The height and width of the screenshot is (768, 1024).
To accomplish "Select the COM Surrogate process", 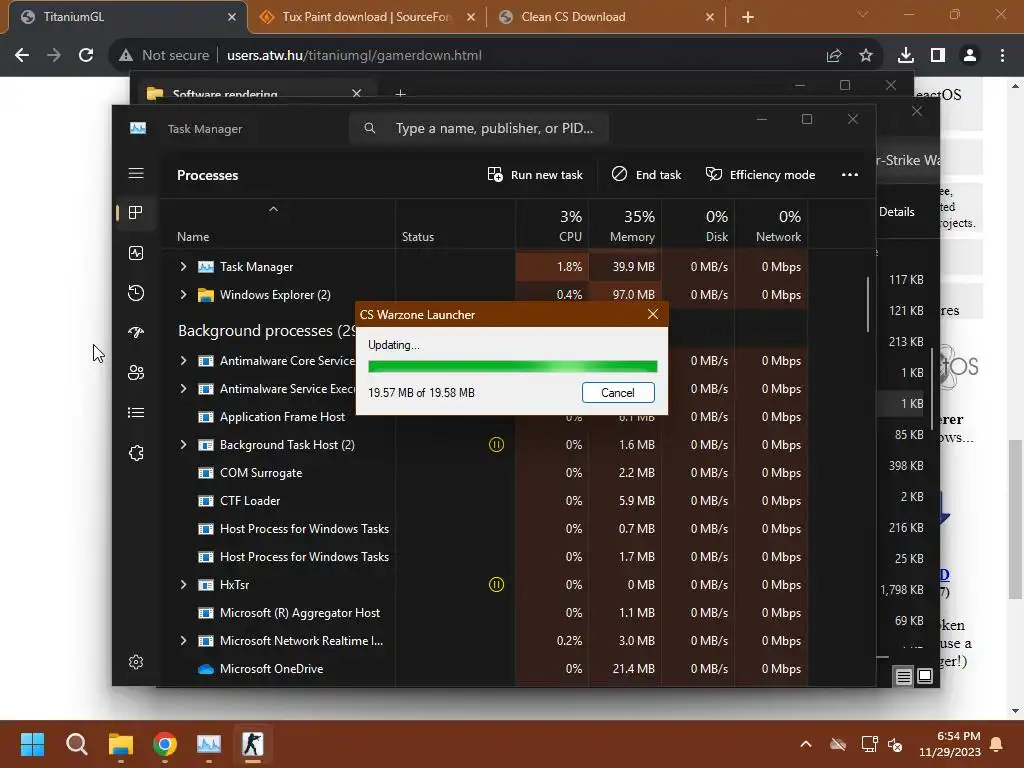I will point(261,473).
